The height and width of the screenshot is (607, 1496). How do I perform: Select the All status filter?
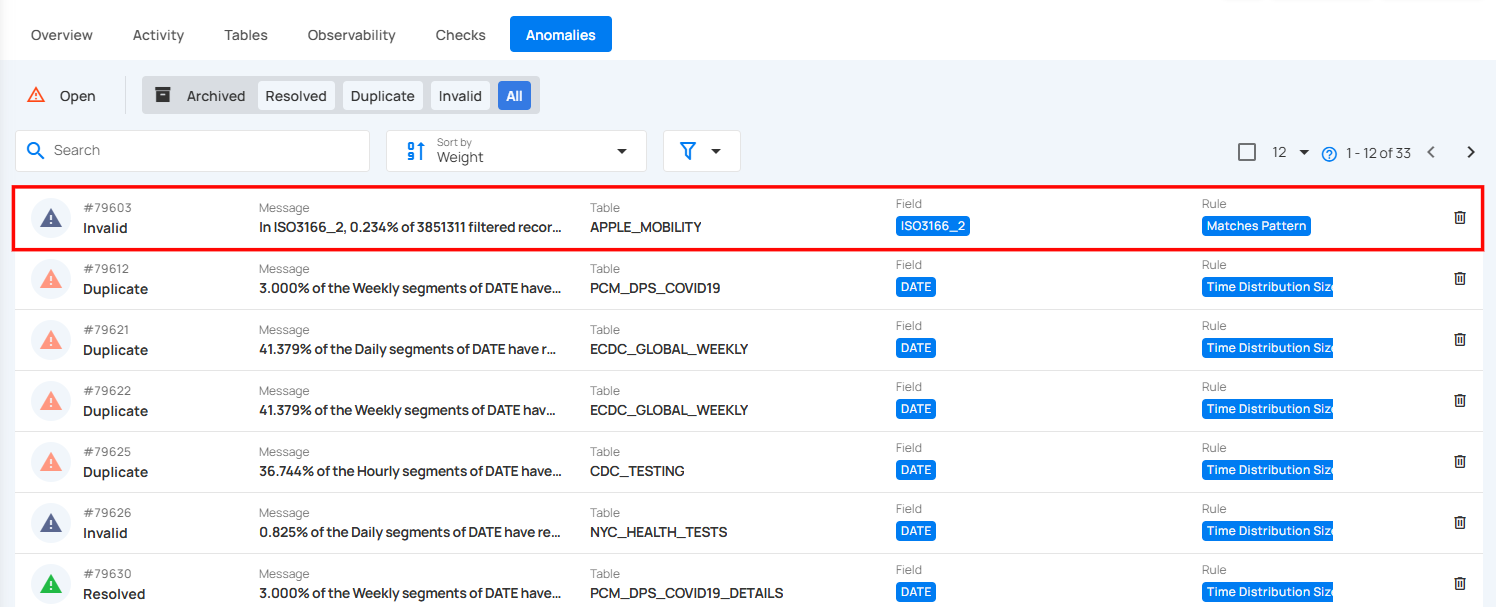tap(514, 96)
